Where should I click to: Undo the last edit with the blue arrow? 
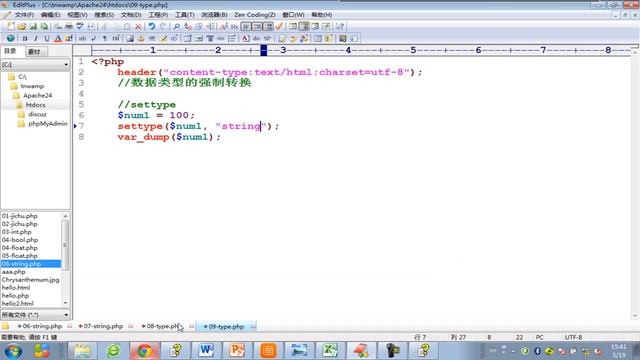tap(152, 27)
